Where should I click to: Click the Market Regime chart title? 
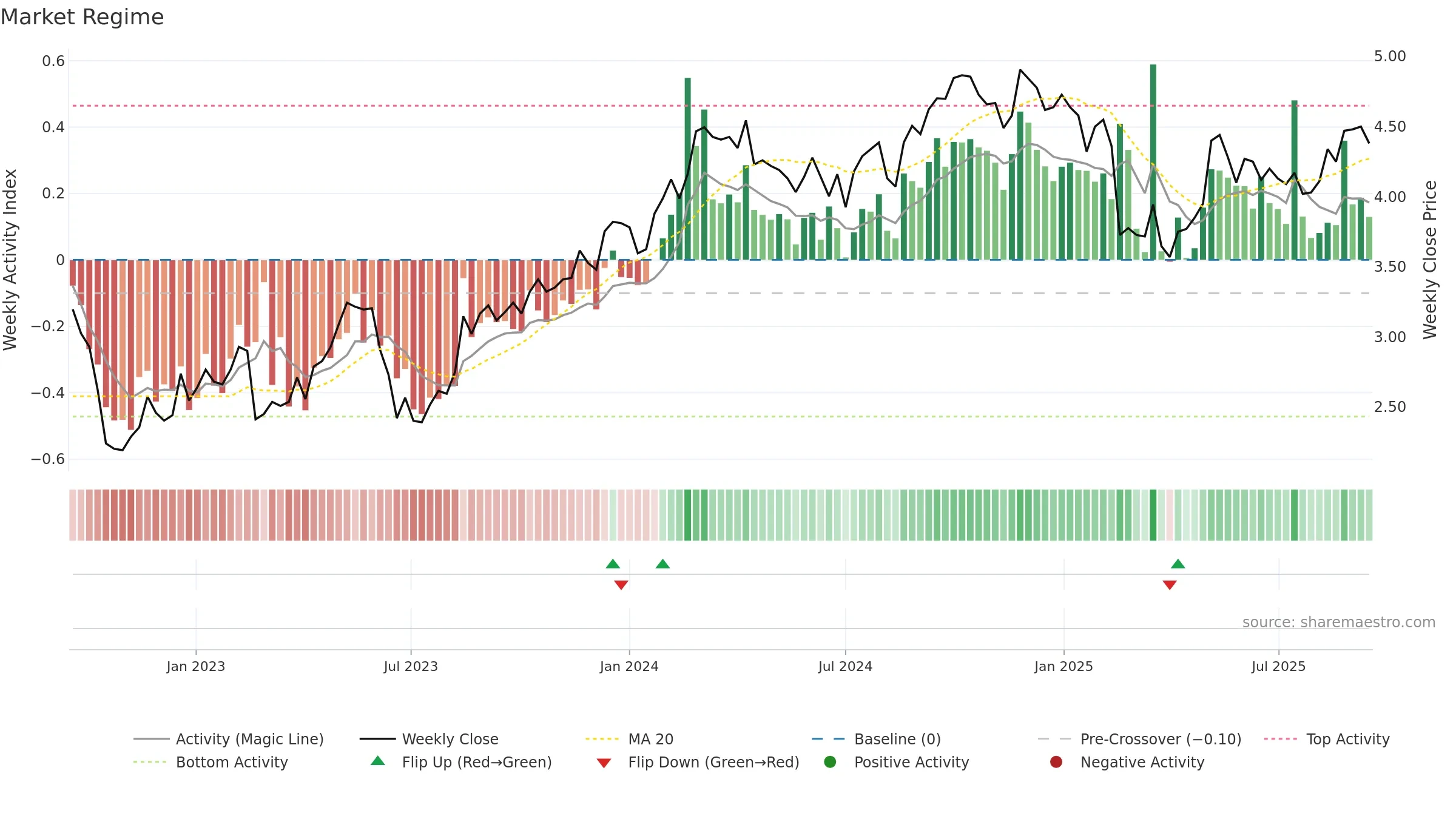tap(82, 17)
